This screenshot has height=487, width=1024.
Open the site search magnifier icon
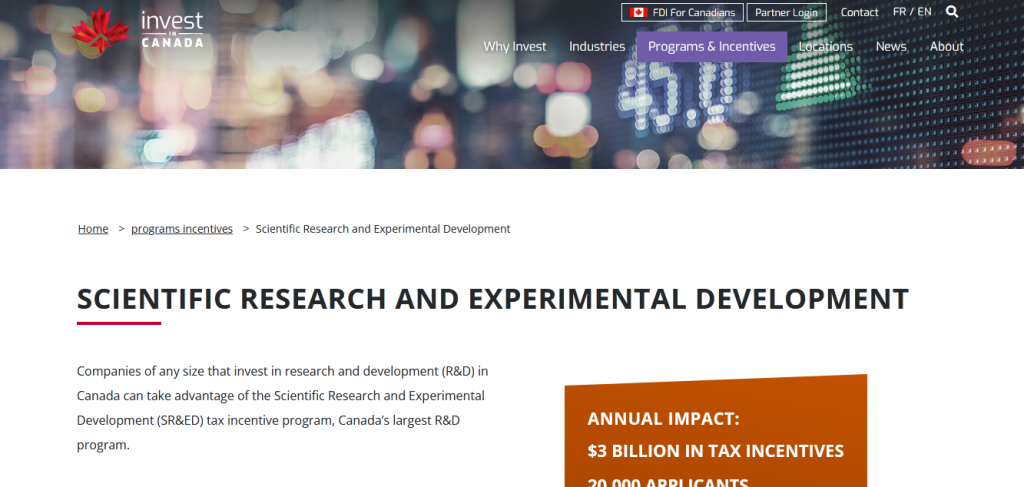952,12
